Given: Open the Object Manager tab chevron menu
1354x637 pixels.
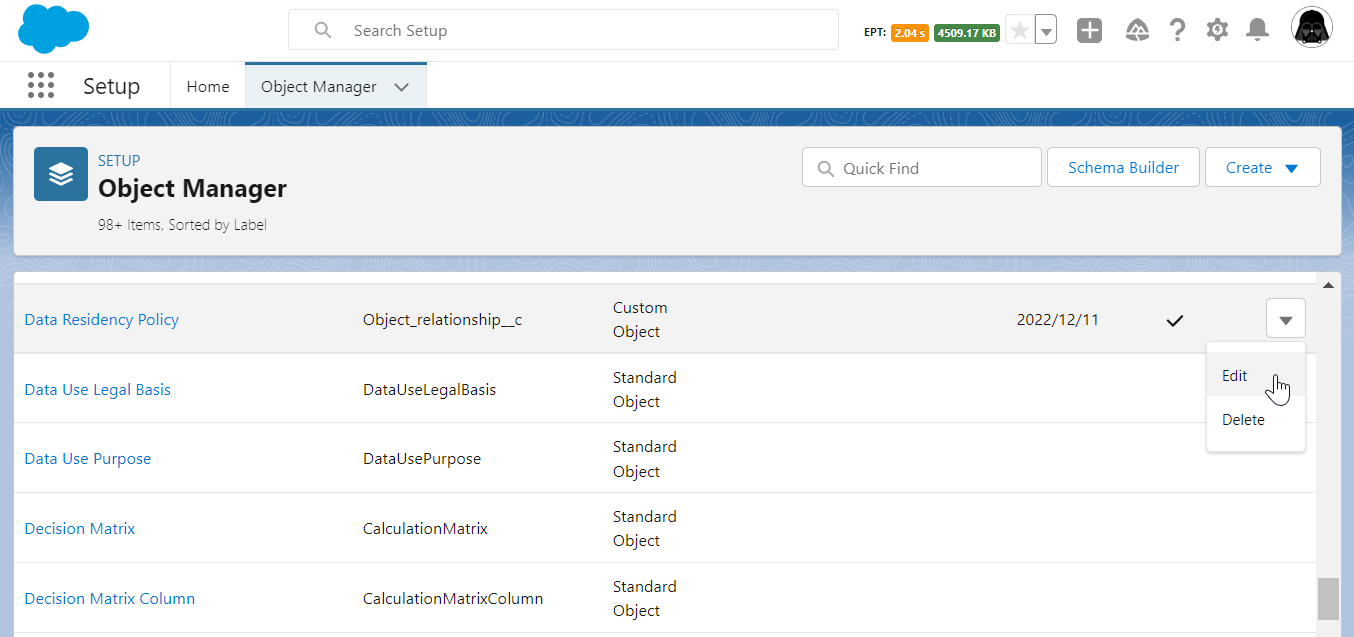Looking at the screenshot, I should click(402, 87).
